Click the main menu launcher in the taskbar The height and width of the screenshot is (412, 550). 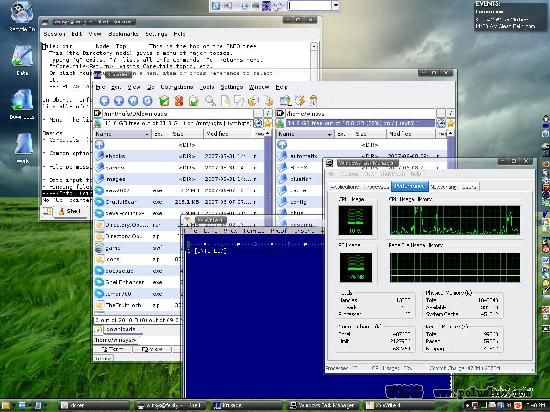[6, 405]
